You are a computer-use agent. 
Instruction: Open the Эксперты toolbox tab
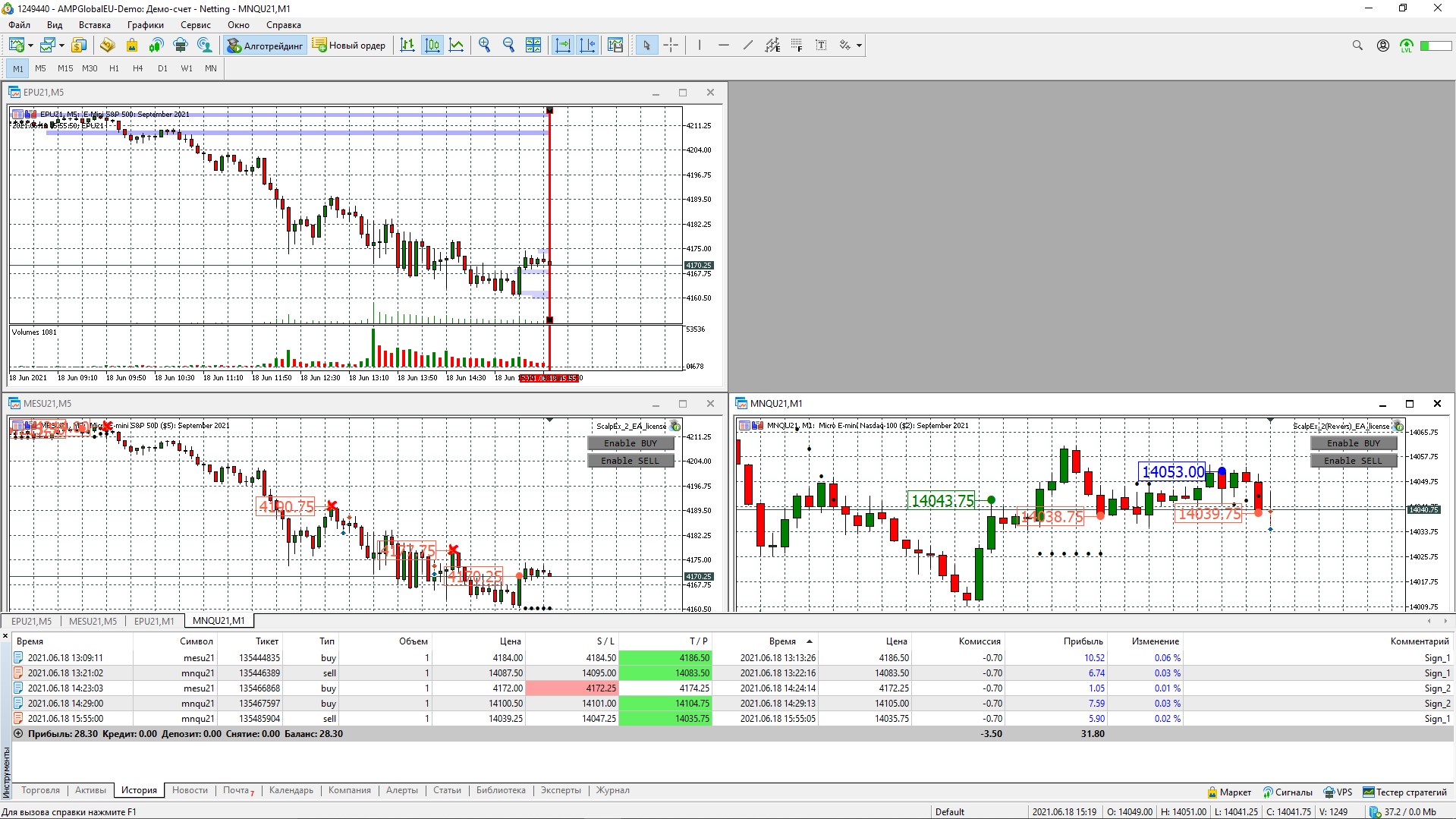(561, 790)
